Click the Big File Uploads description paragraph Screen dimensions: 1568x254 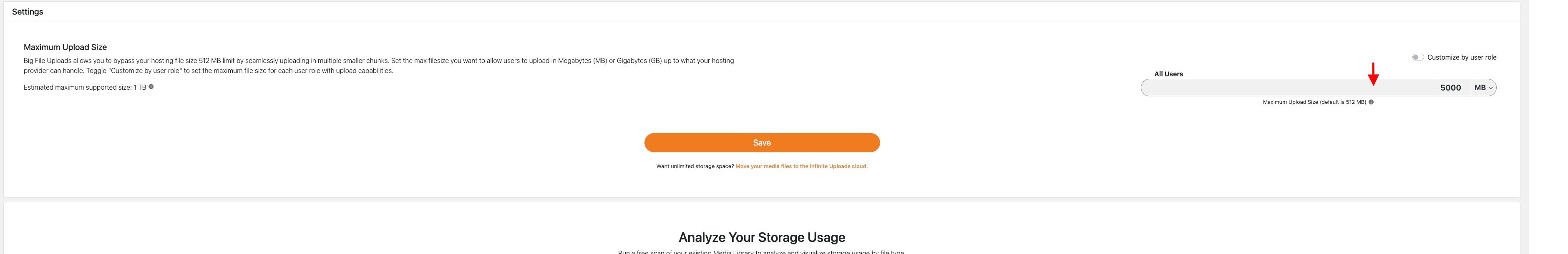coord(379,66)
